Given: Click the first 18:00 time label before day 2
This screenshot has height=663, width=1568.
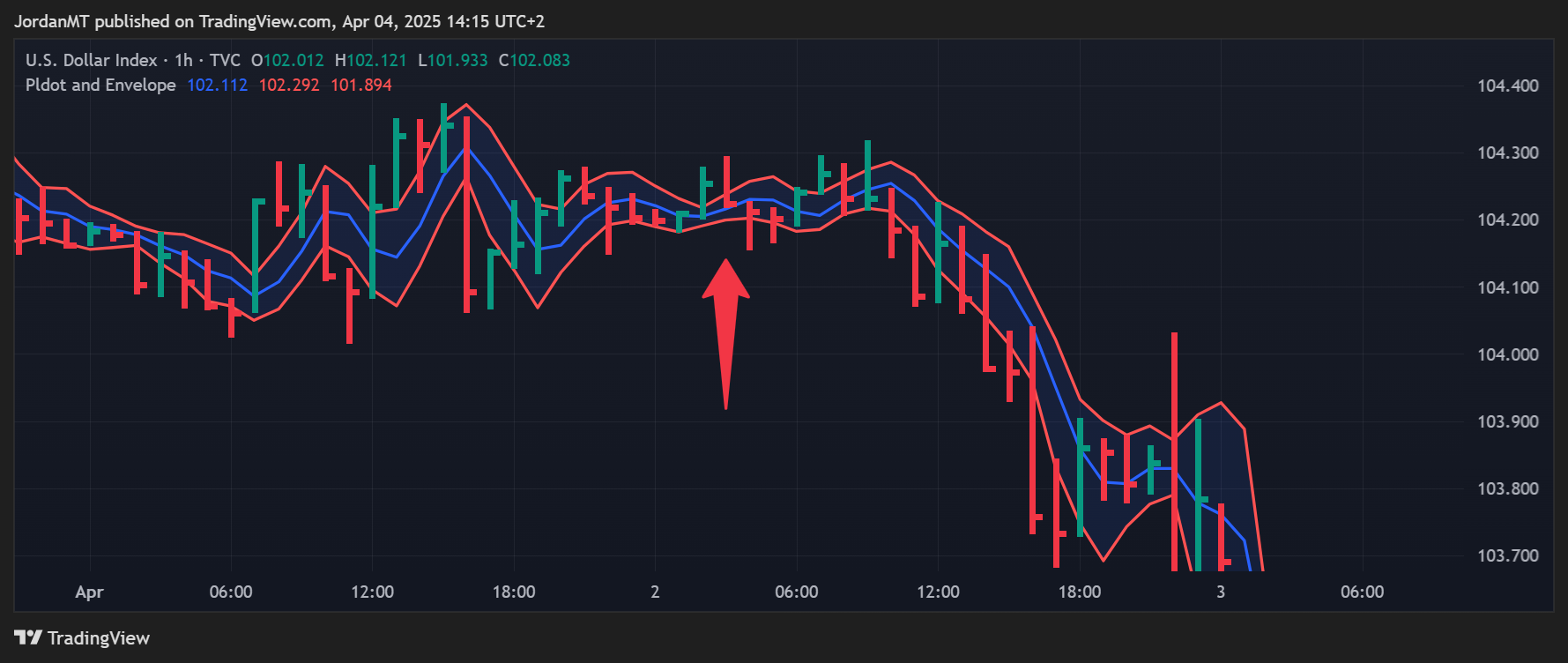Looking at the screenshot, I should (514, 592).
